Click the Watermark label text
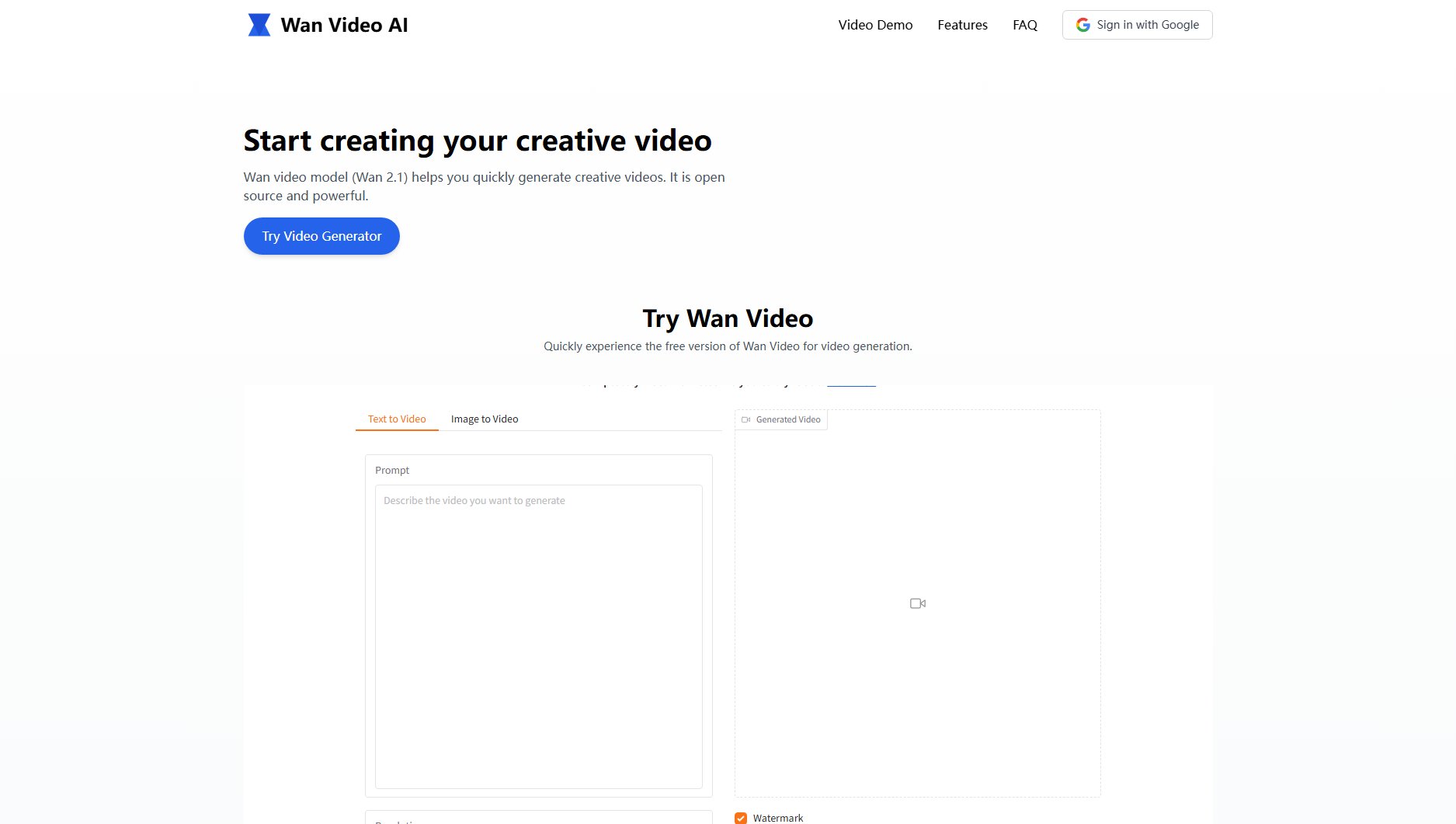The height and width of the screenshot is (824, 1456). [x=777, y=818]
